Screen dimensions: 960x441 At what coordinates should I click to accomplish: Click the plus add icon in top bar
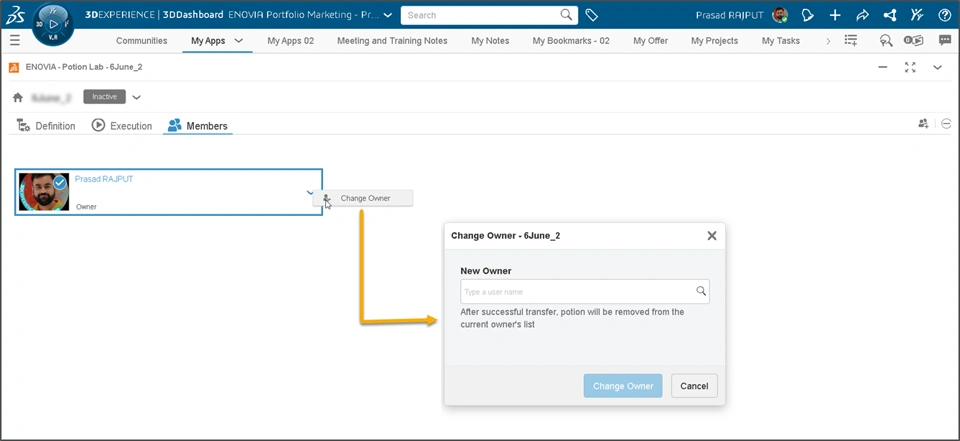tap(835, 15)
